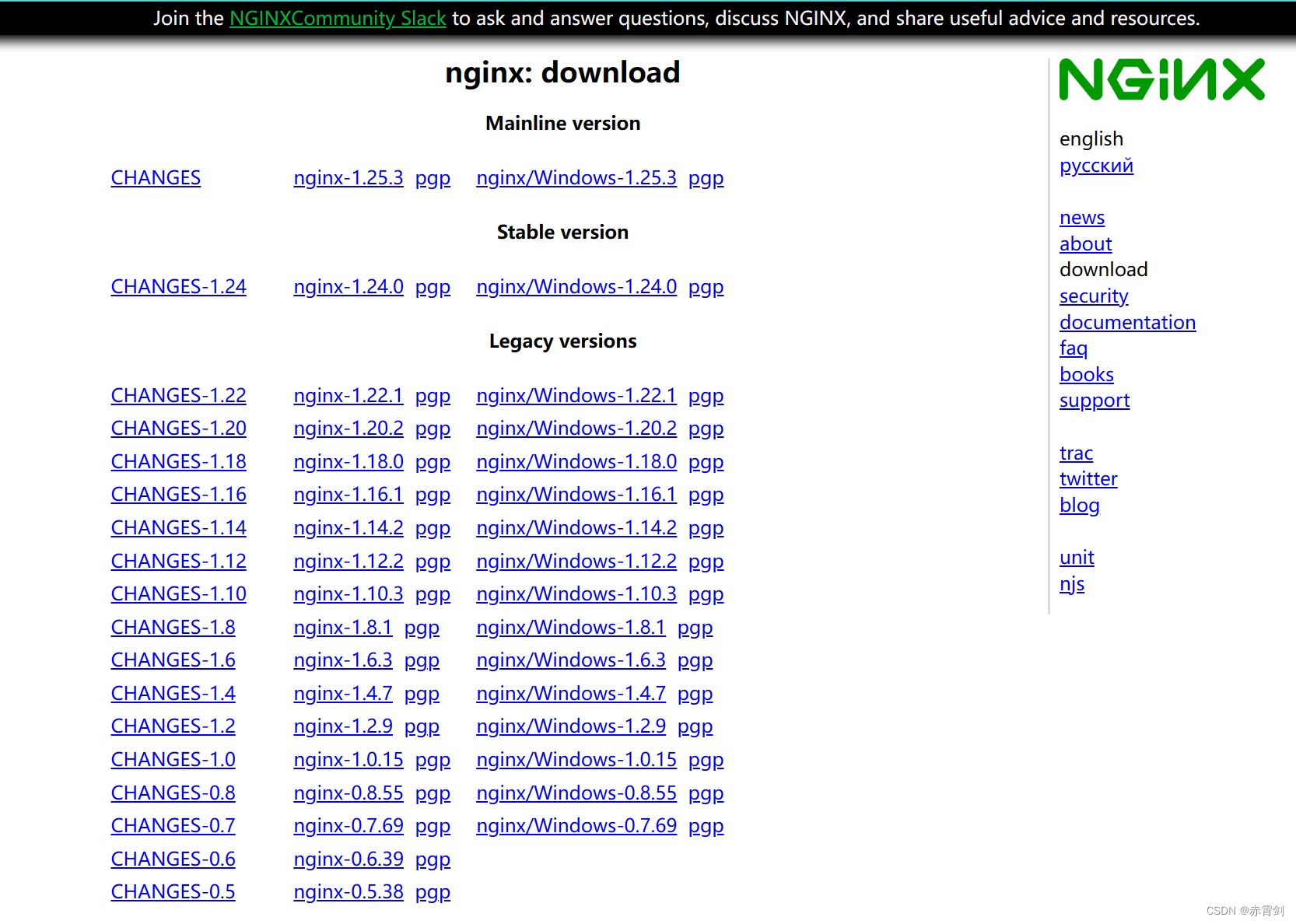
Task: Download legacy nginx-1.22.1 source
Action: (x=348, y=395)
